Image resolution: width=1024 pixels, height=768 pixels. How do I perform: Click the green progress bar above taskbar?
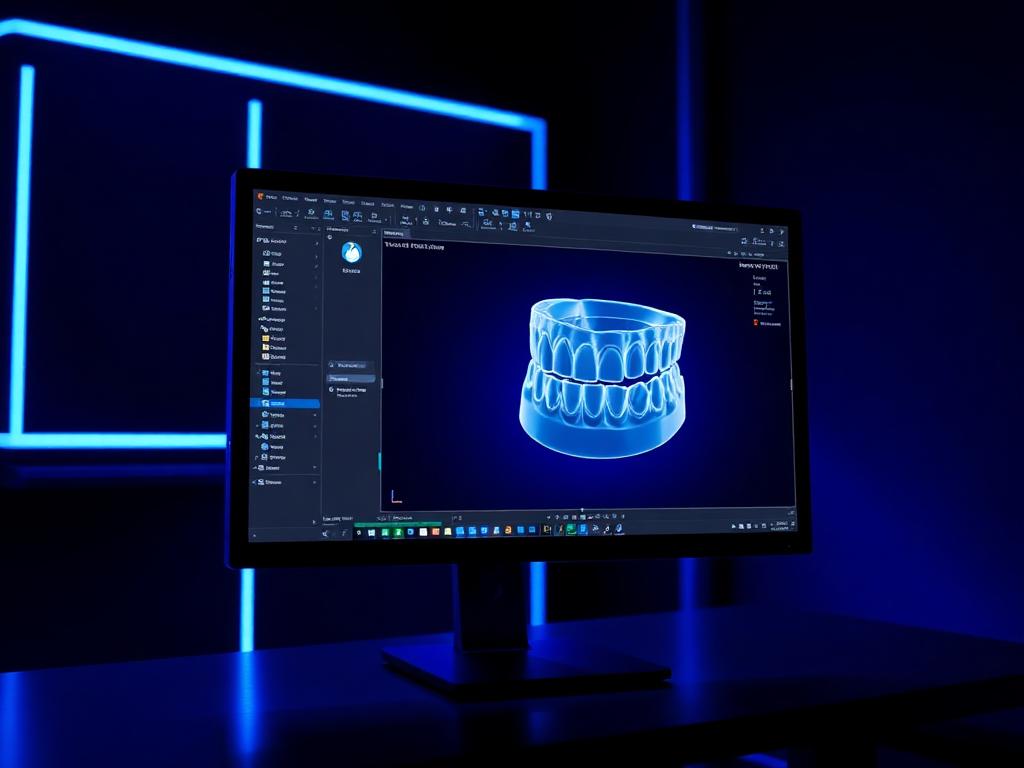pyautogui.click(x=398, y=524)
